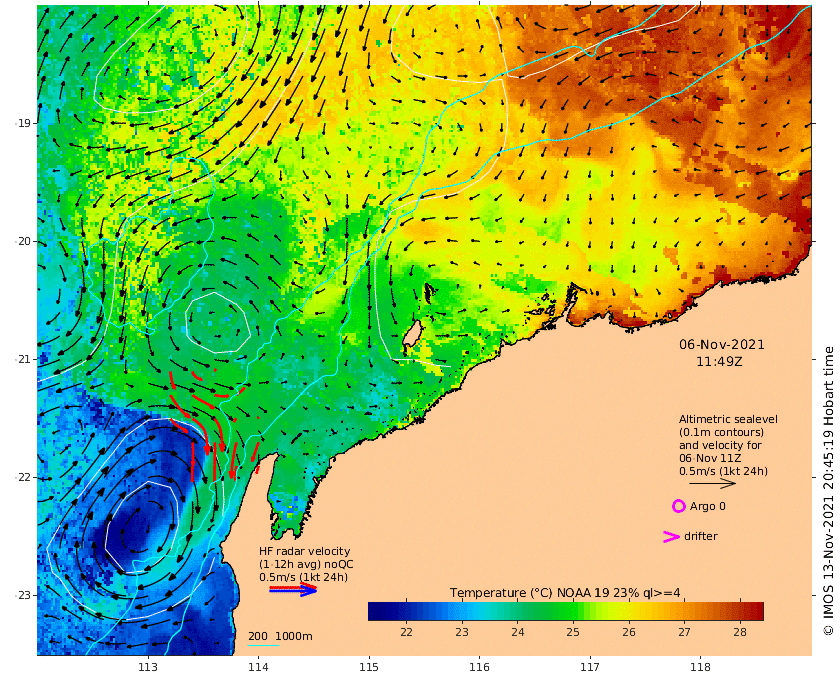
Task: Click the IMOS copyright timestamp text
Action: 829,491
